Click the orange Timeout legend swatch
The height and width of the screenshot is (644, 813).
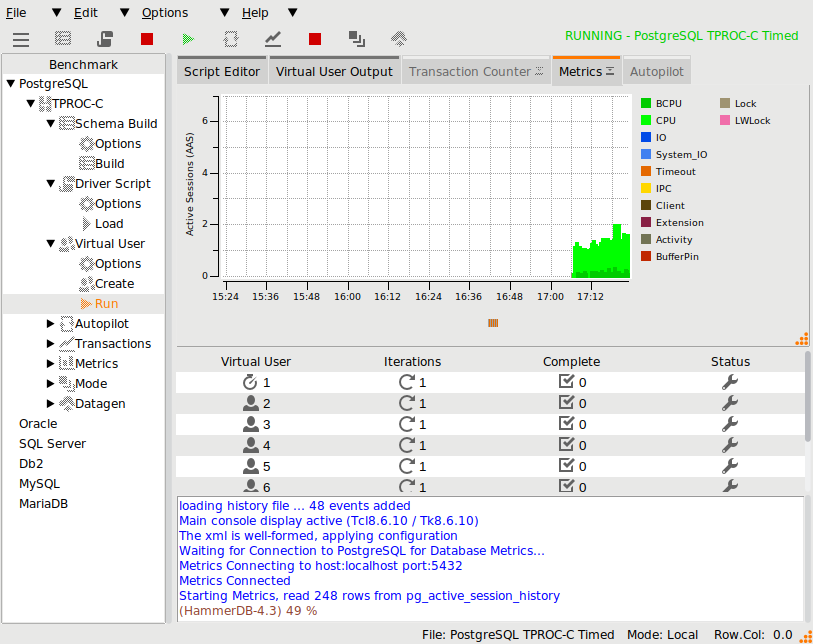point(646,171)
